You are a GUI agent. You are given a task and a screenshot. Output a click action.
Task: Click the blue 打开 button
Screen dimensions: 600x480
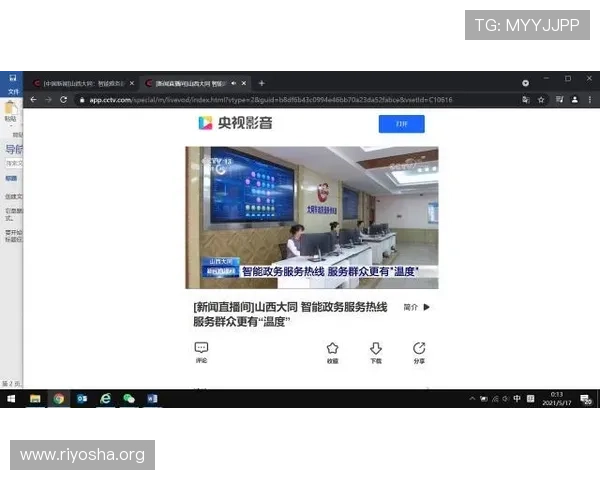point(401,124)
